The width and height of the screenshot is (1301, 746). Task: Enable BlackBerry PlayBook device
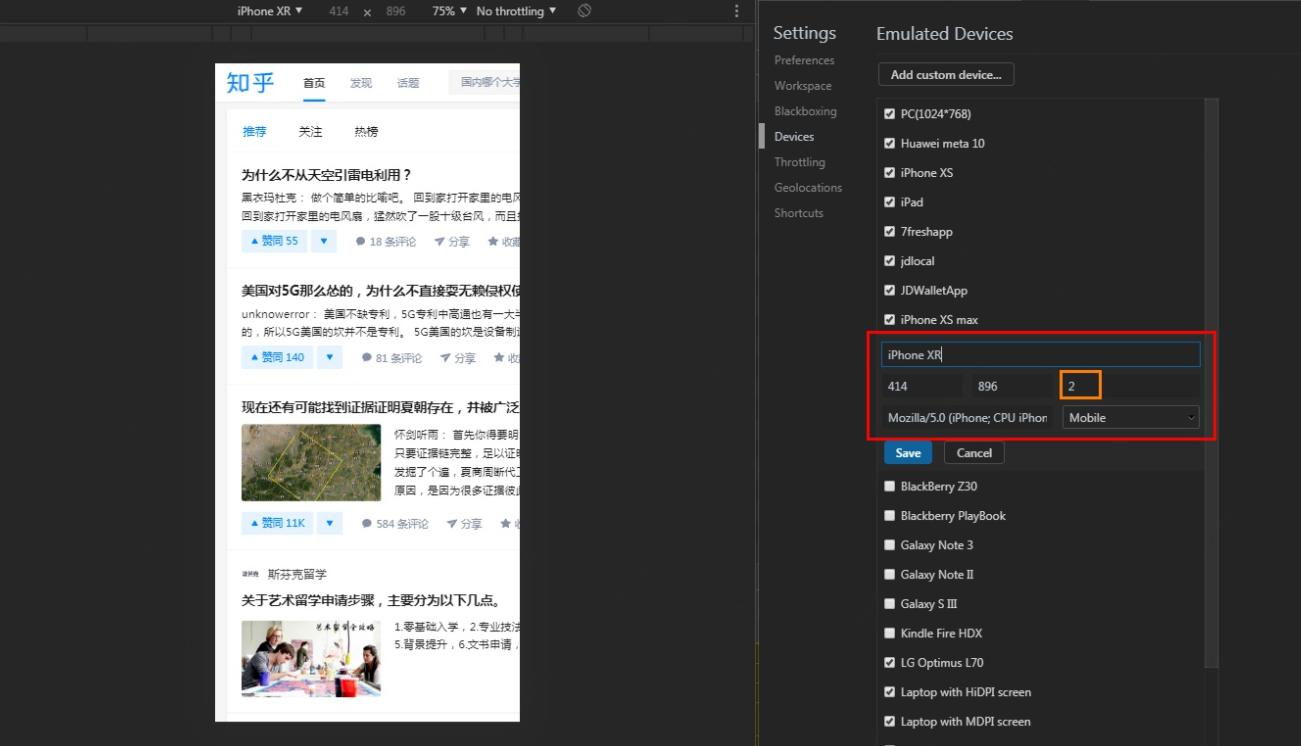(x=890, y=516)
